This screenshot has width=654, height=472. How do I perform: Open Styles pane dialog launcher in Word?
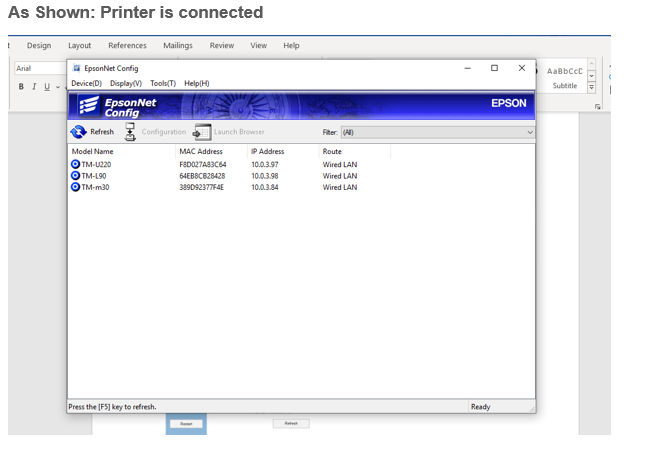tap(597, 107)
